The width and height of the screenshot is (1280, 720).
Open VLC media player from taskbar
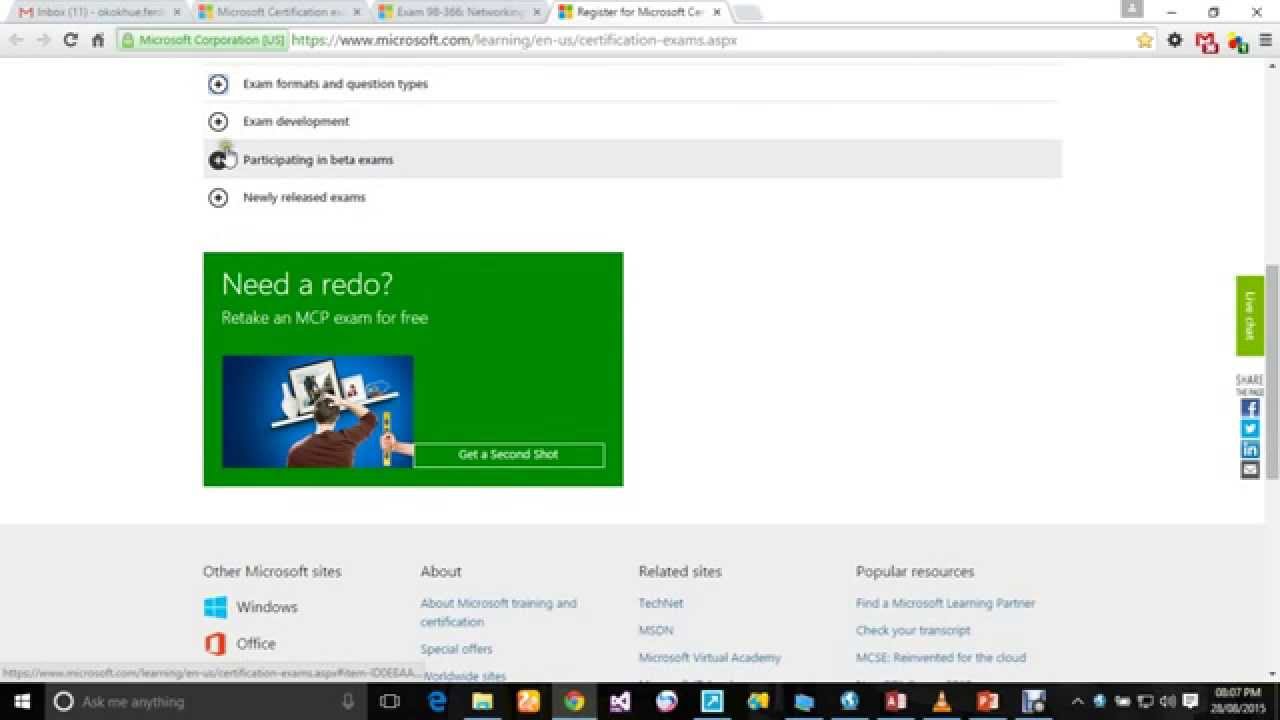point(941,701)
